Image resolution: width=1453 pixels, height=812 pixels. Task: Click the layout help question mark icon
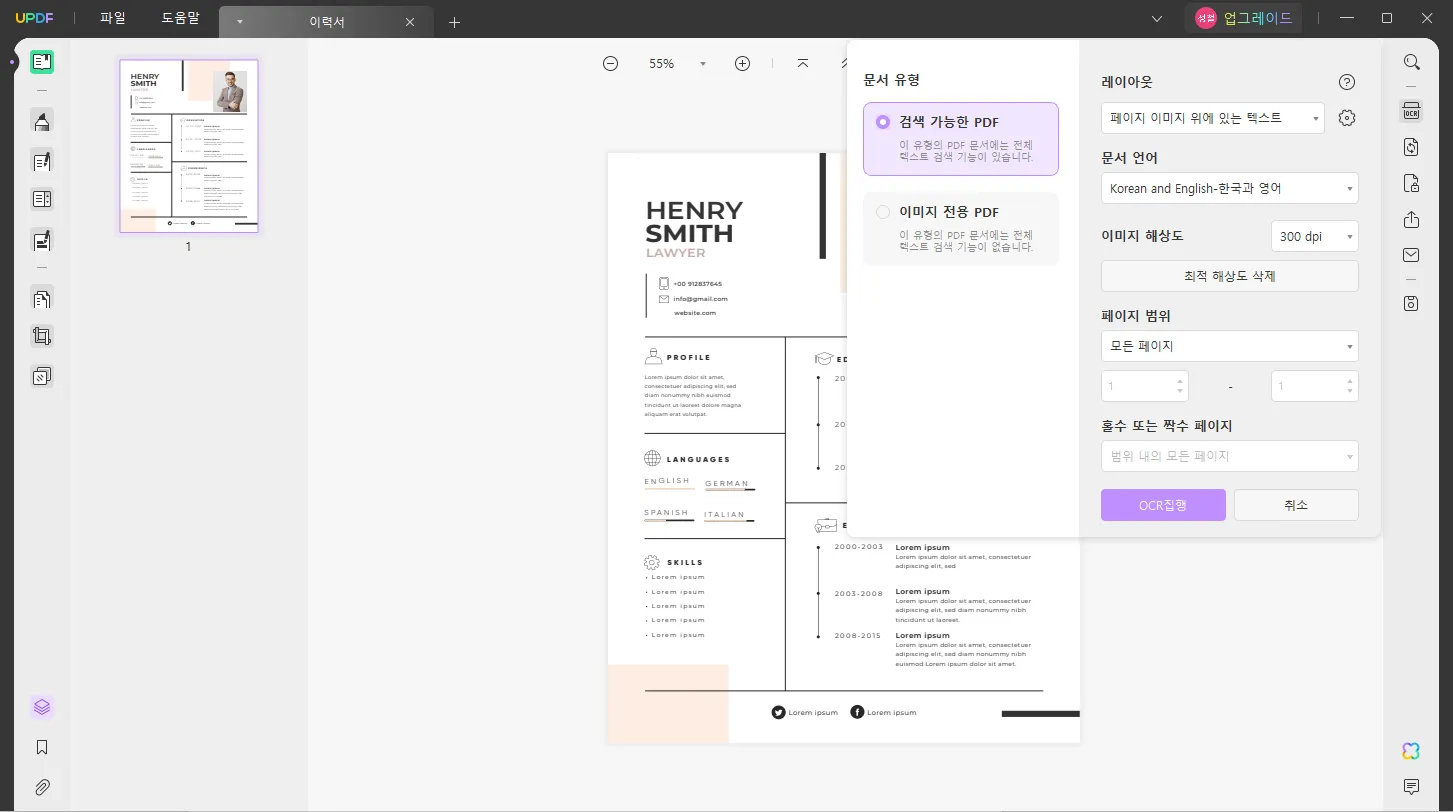click(1347, 82)
